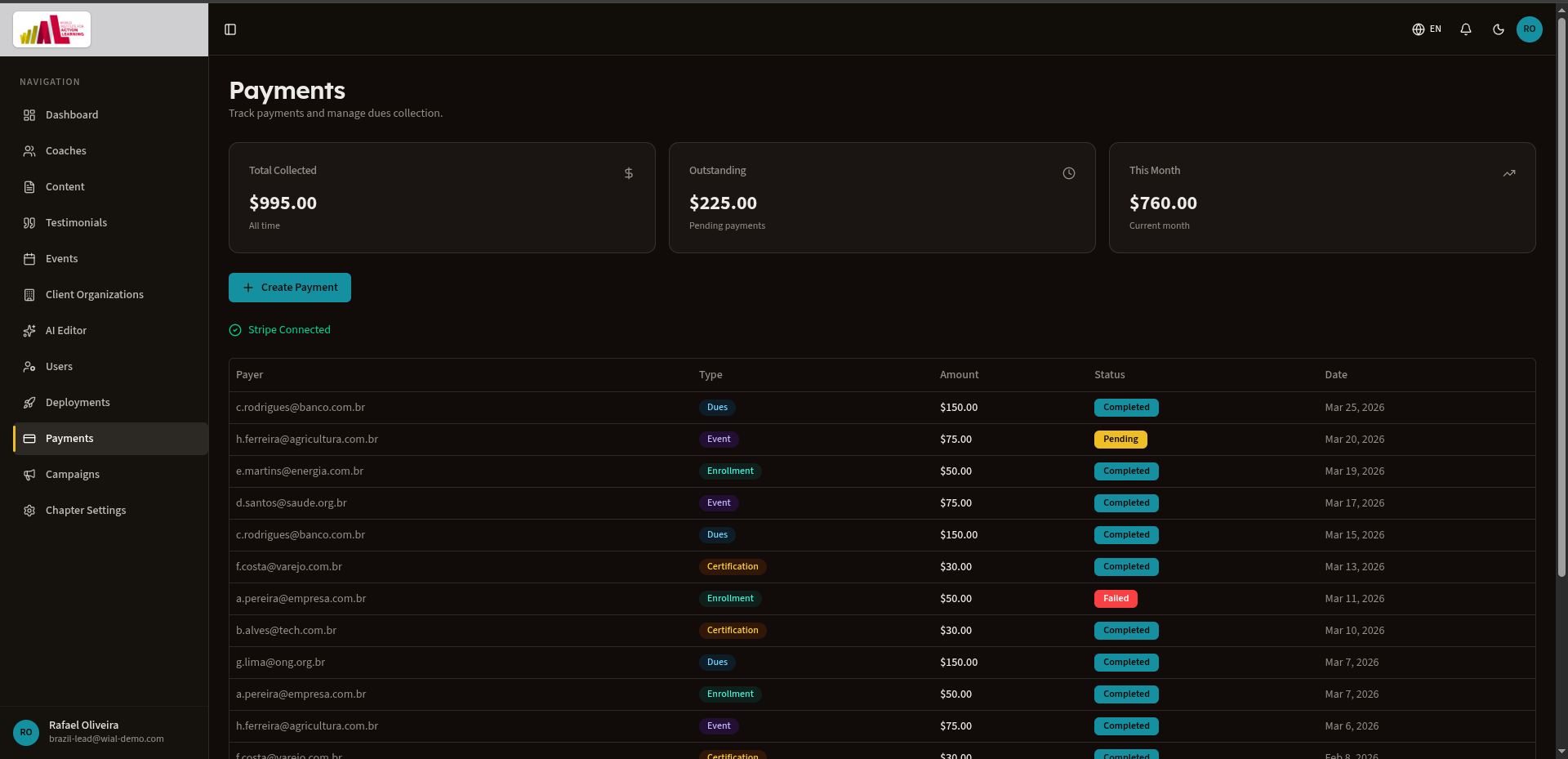Open notifications bell
This screenshot has width=1568, height=759.
(x=1466, y=29)
